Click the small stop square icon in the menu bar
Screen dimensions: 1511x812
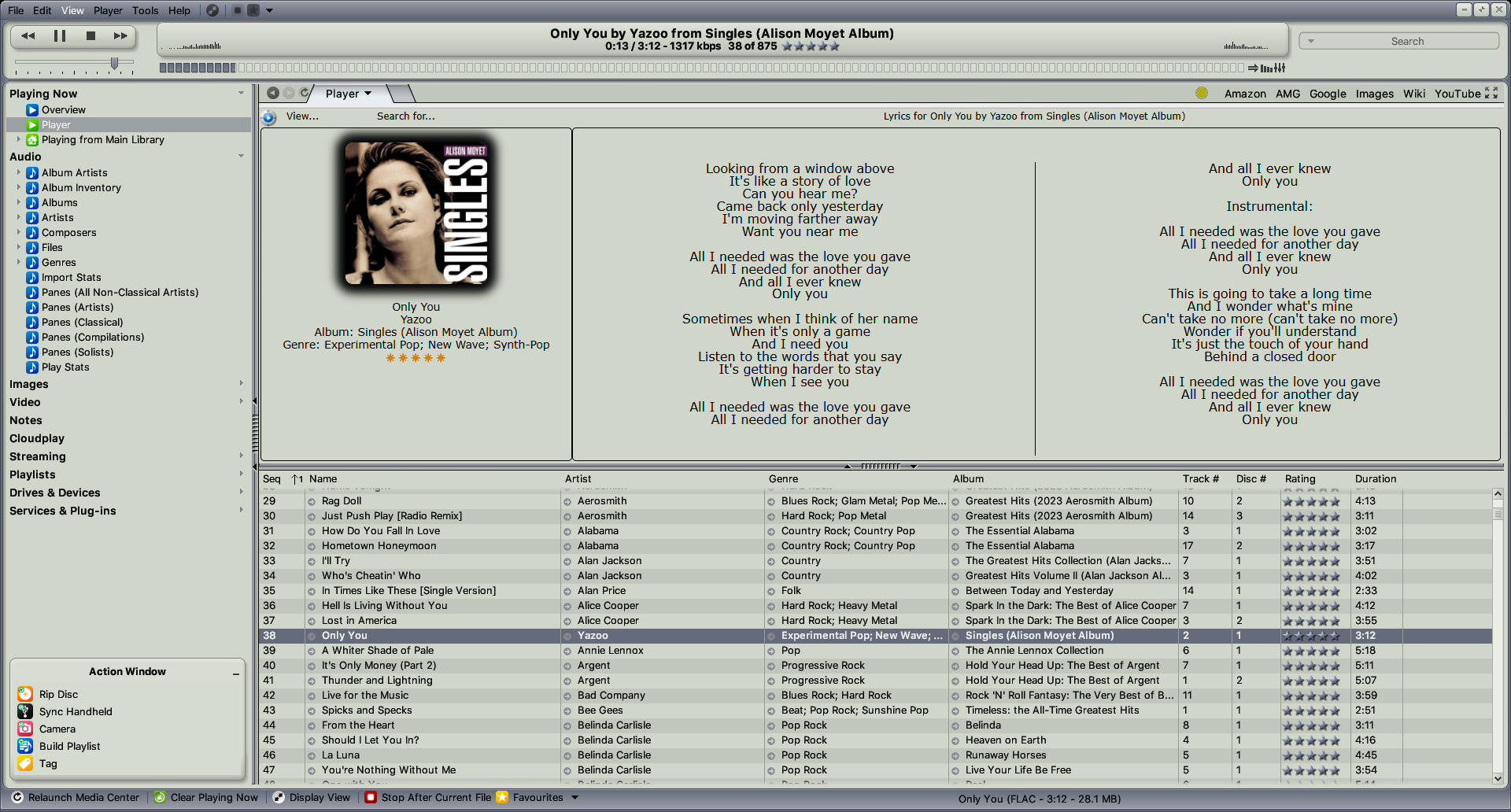[238, 10]
